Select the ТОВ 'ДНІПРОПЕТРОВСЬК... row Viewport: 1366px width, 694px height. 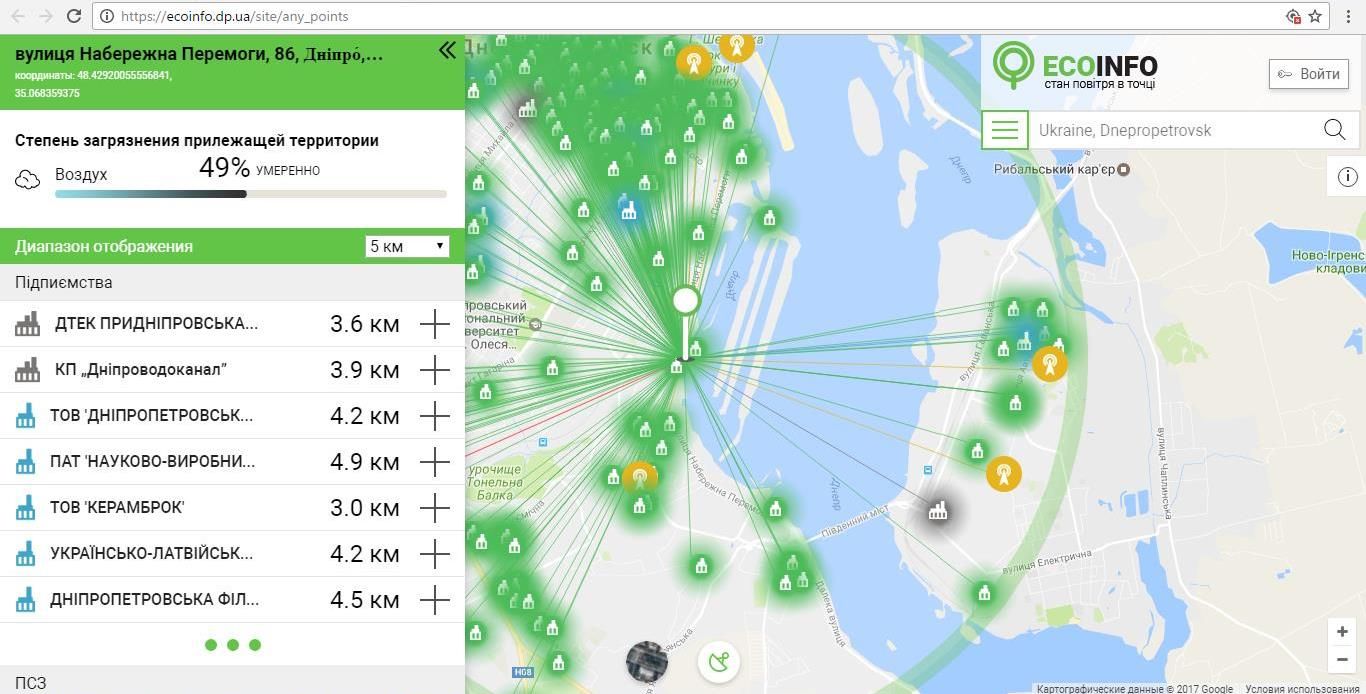pyautogui.click(x=232, y=416)
